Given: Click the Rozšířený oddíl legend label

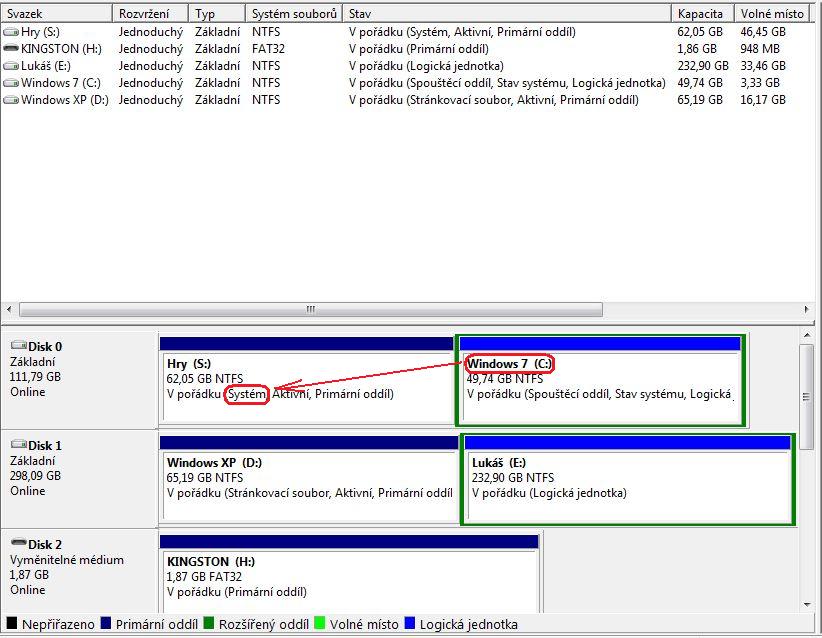Looking at the screenshot, I should (264, 624).
